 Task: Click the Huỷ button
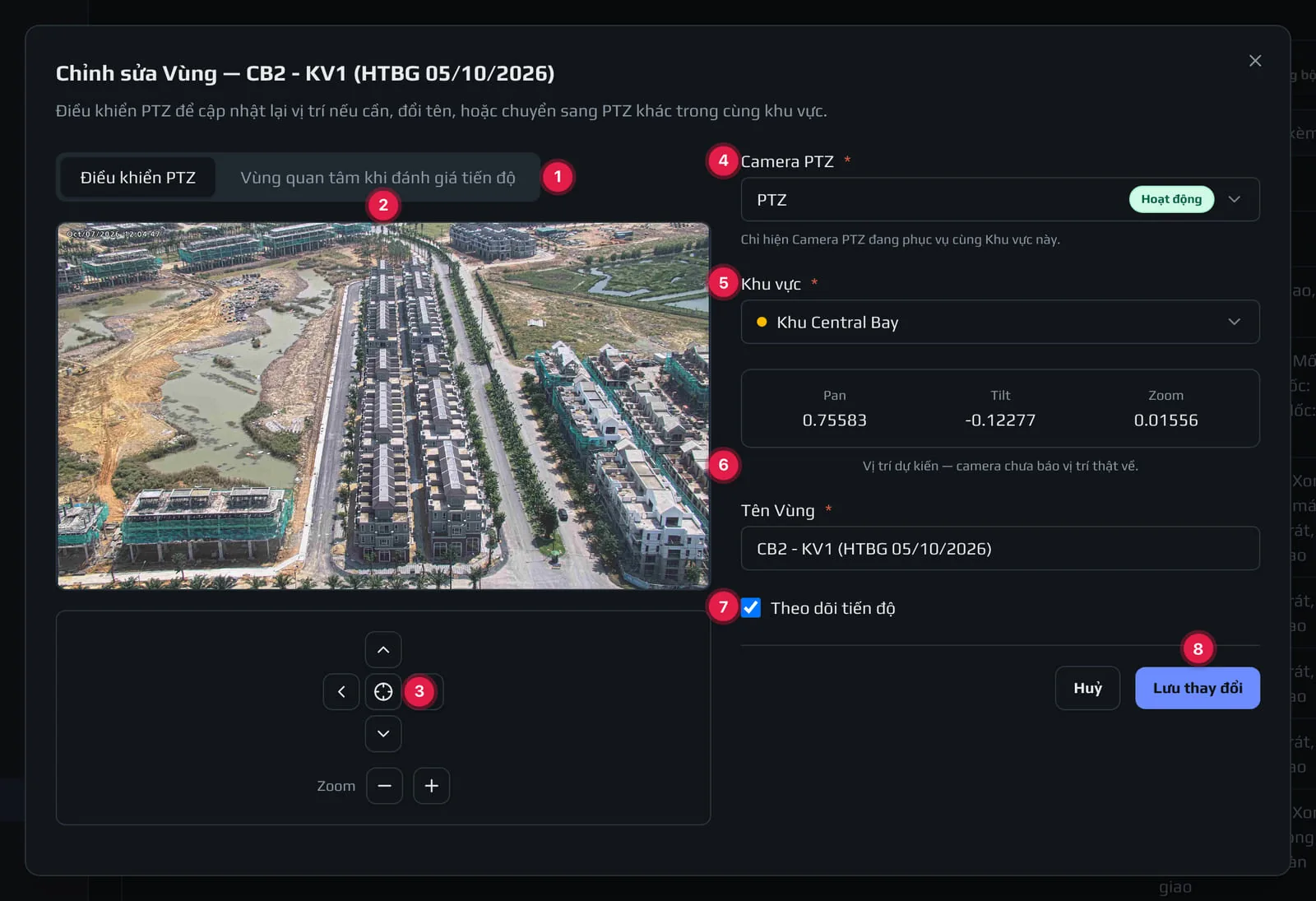(1087, 688)
